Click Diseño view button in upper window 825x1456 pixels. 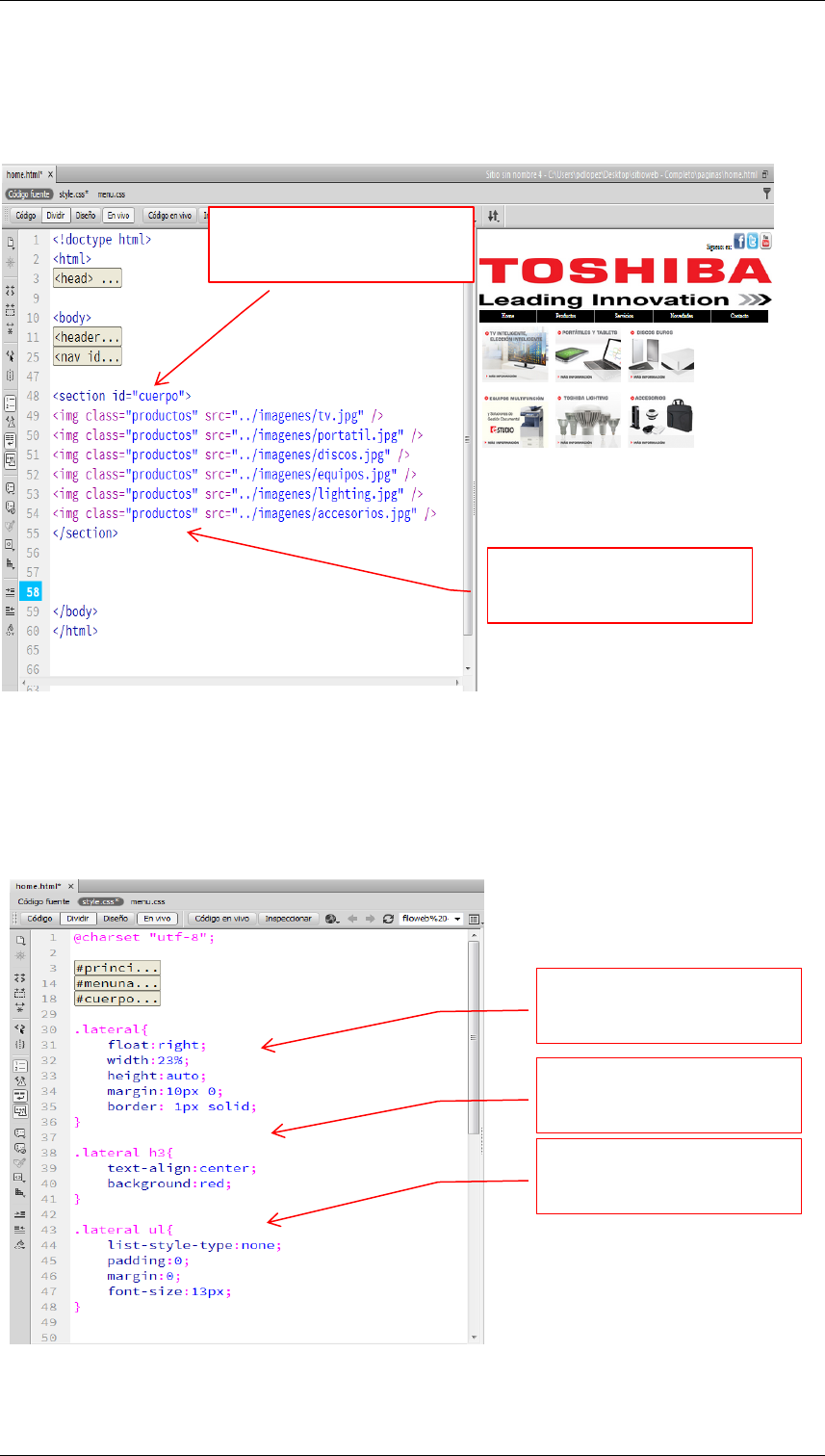86,216
